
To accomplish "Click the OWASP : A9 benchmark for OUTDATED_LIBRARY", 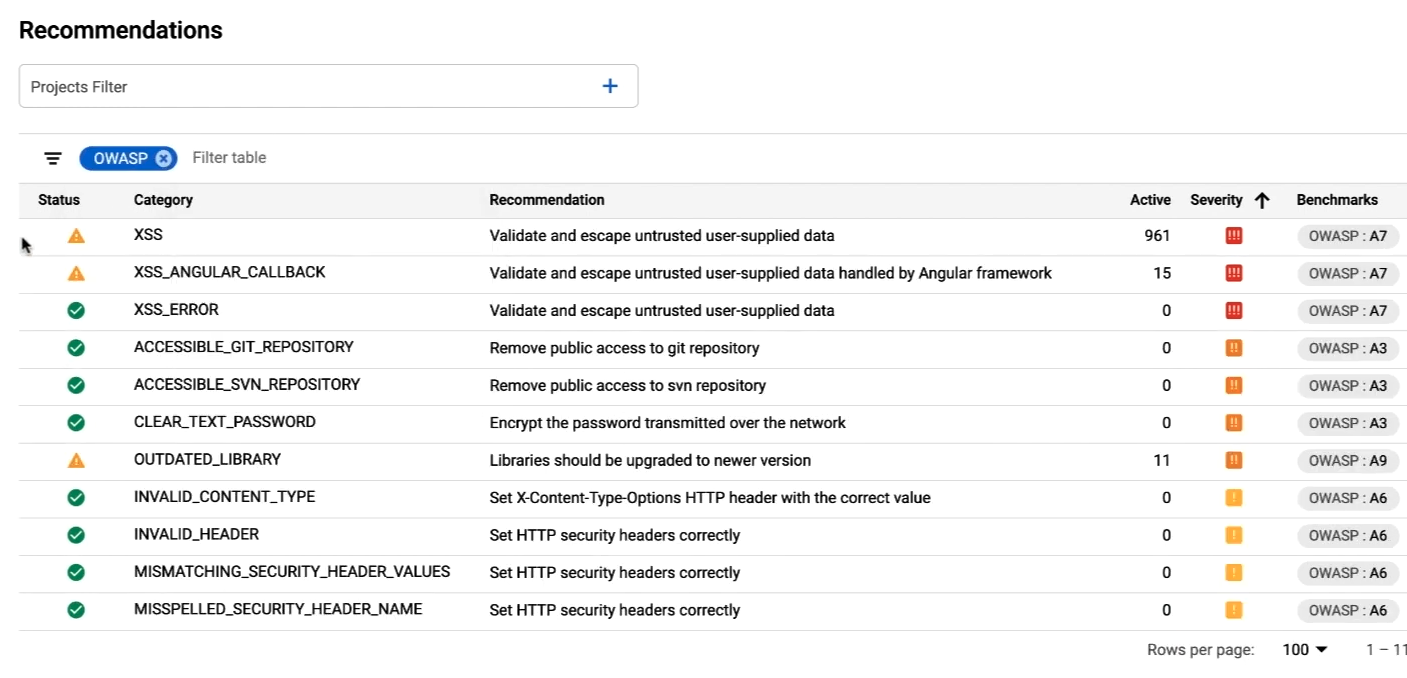I will [x=1347, y=460].
